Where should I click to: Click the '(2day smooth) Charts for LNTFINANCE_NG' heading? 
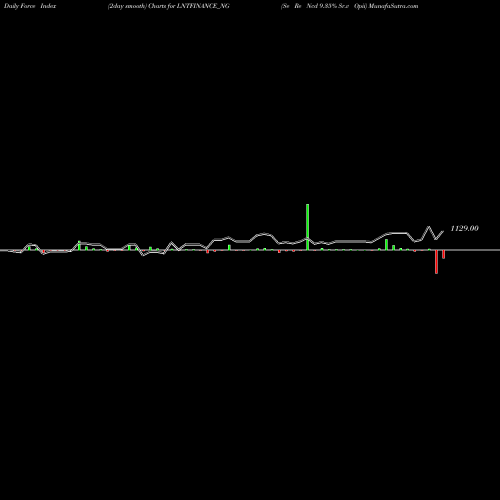[x=169, y=6]
